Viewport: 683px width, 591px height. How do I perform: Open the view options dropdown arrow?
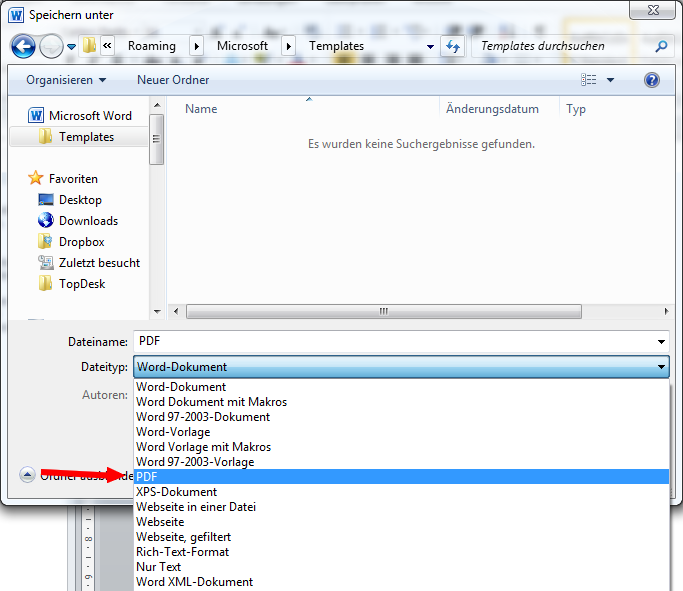pyautogui.click(x=611, y=80)
